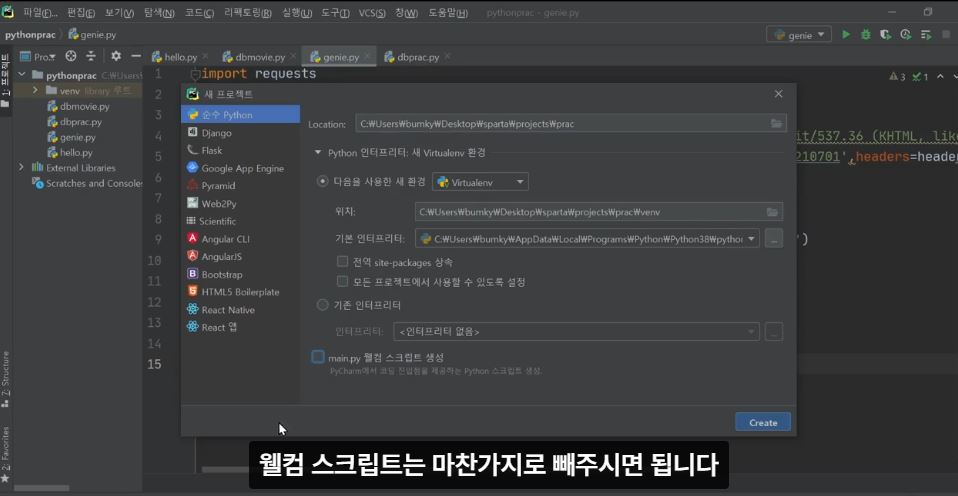The height and width of the screenshot is (496, 958).
Task: Click the Profile run icon
Action: click(905, 35)
